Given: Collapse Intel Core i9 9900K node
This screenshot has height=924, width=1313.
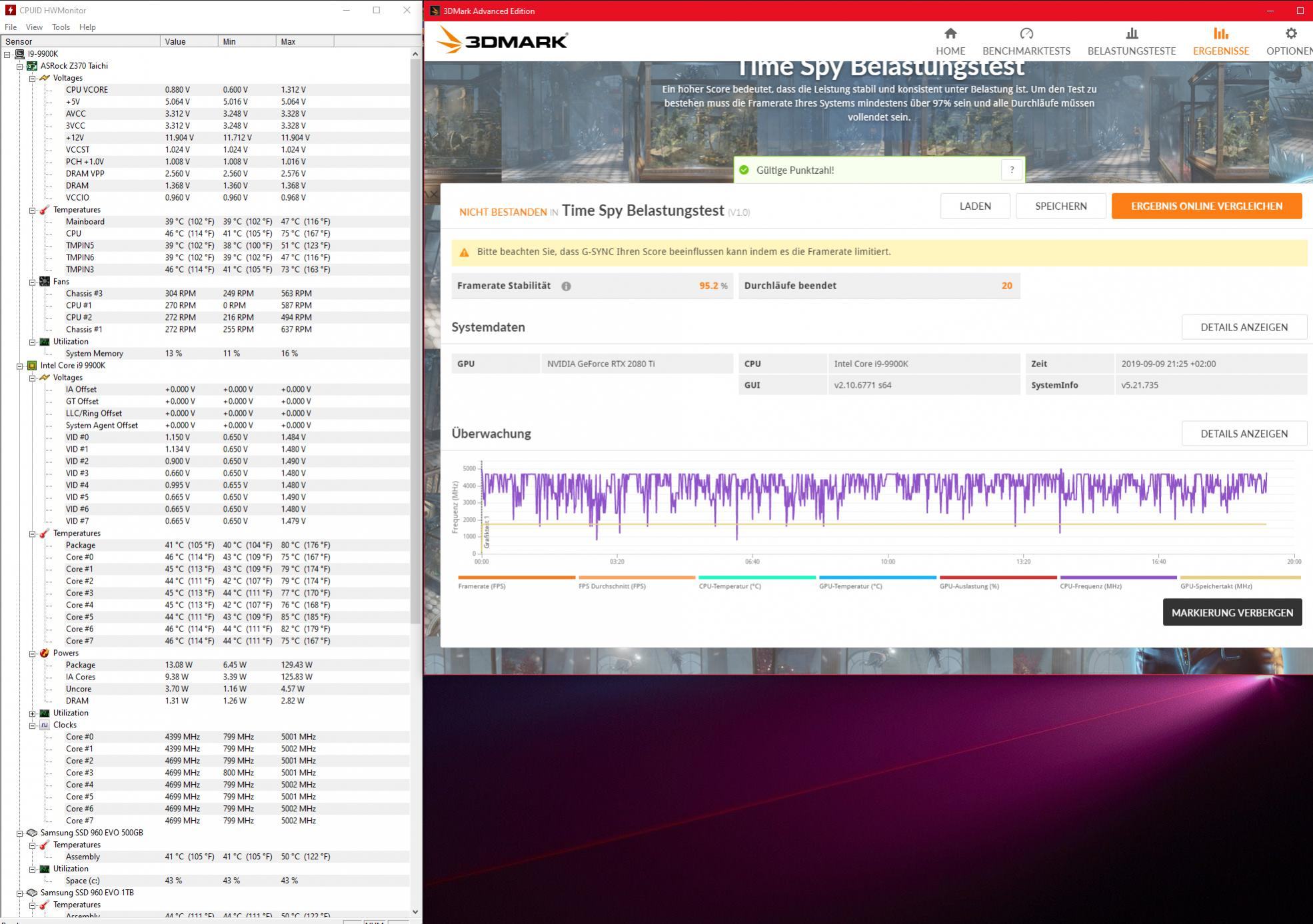Looking at the screenshot, I should click(x=20, y=366).
